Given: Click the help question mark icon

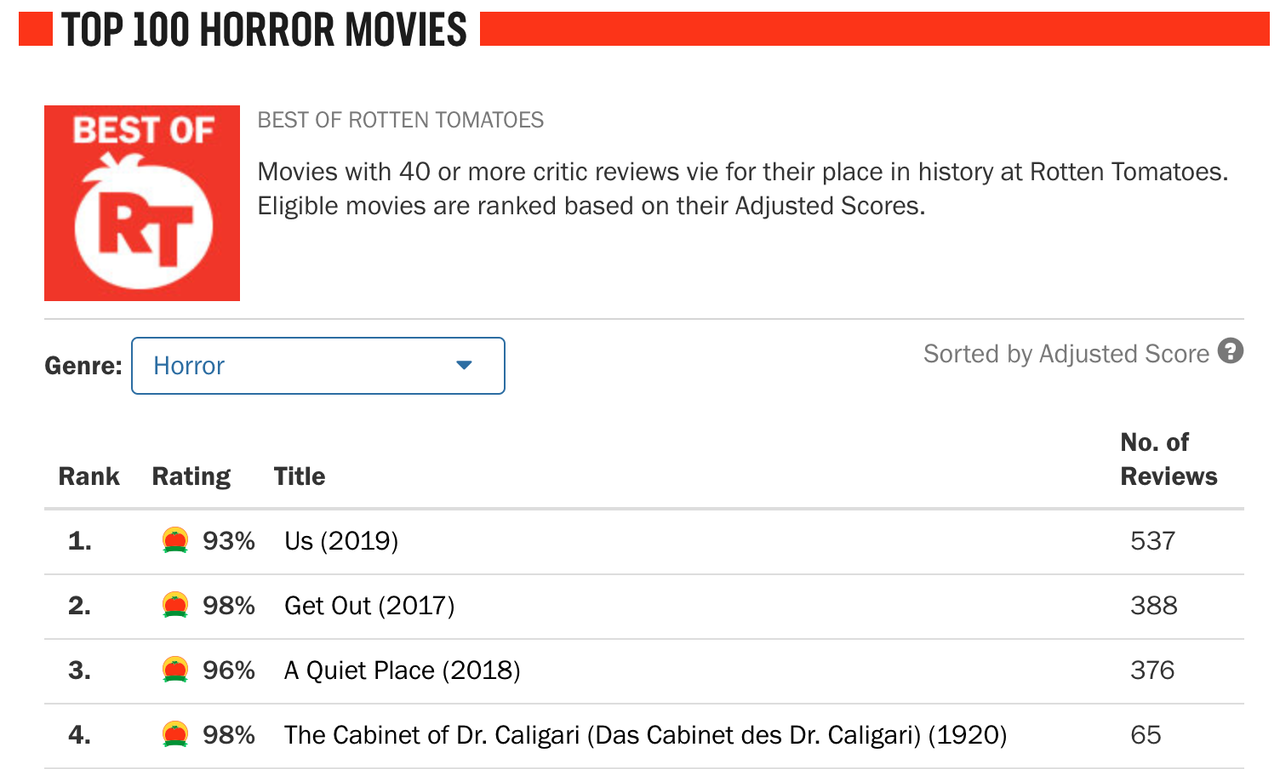Looking at the screenshot, I should tap(1231, 351).
